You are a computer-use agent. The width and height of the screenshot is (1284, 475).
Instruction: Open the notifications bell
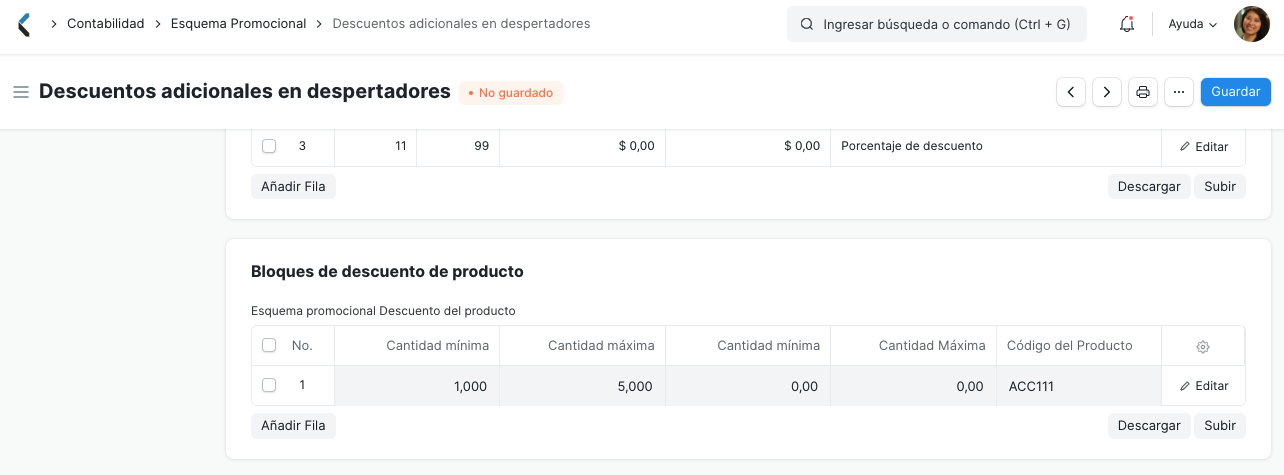coord(1127,24)
